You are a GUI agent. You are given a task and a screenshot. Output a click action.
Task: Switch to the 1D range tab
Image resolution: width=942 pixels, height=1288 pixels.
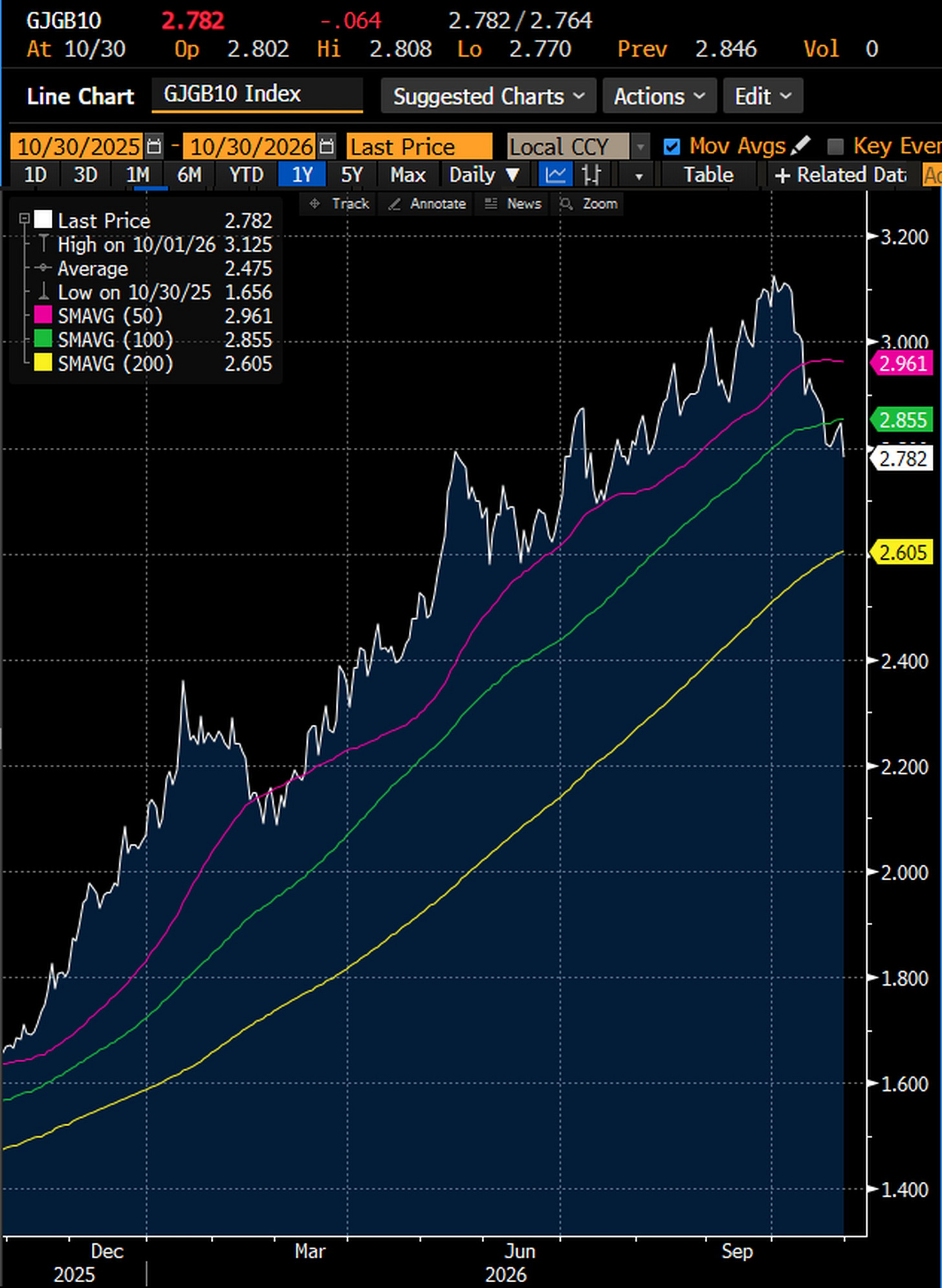pyautogui.click(x=35, y=175)
